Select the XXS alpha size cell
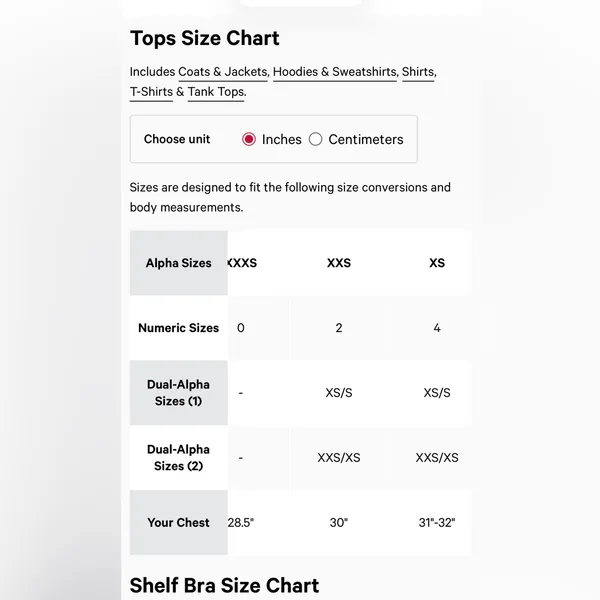Screen dimensions: 600x600 [x=339, y=263]
